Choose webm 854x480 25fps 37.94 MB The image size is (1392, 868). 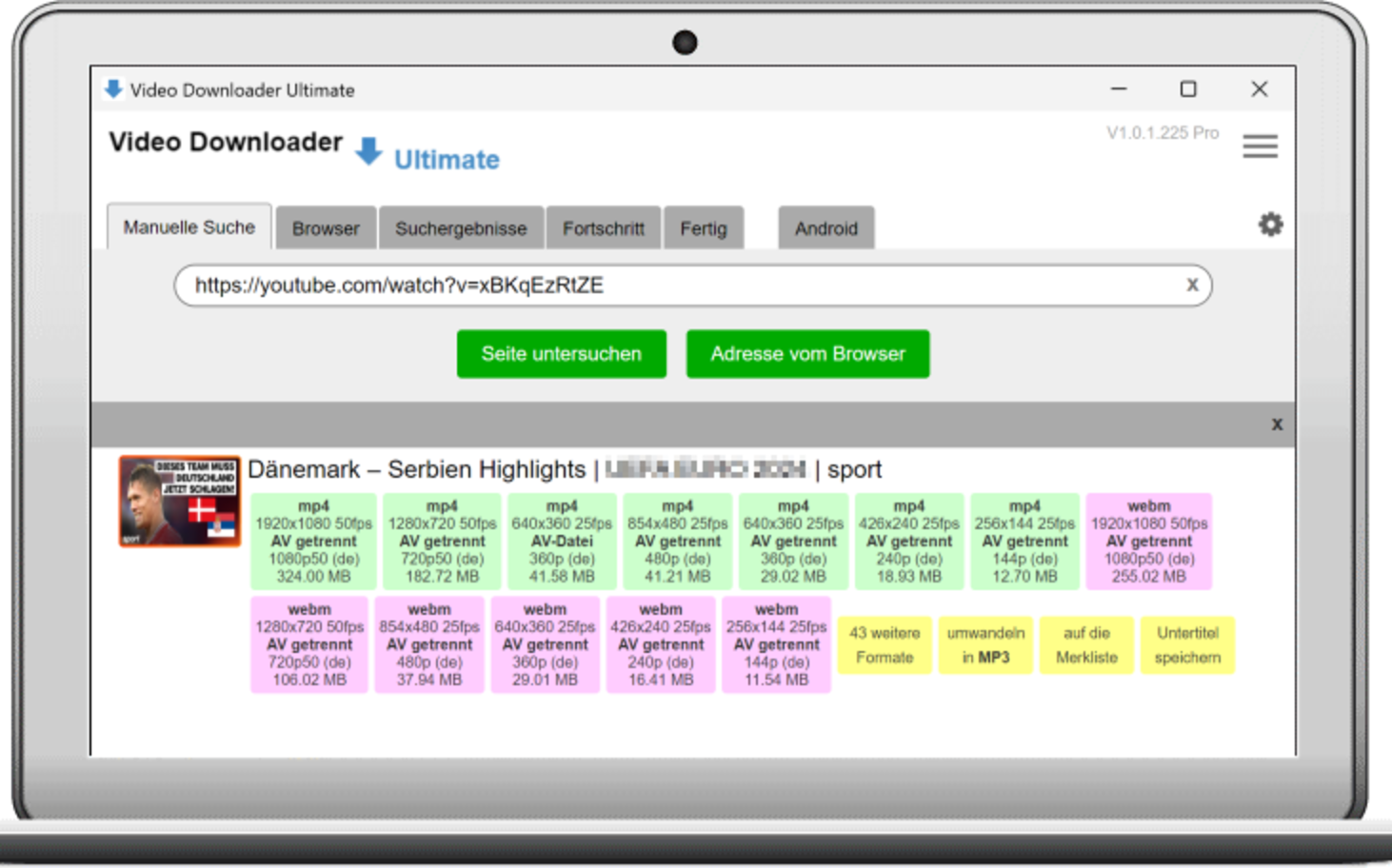(x=429, y=644)
